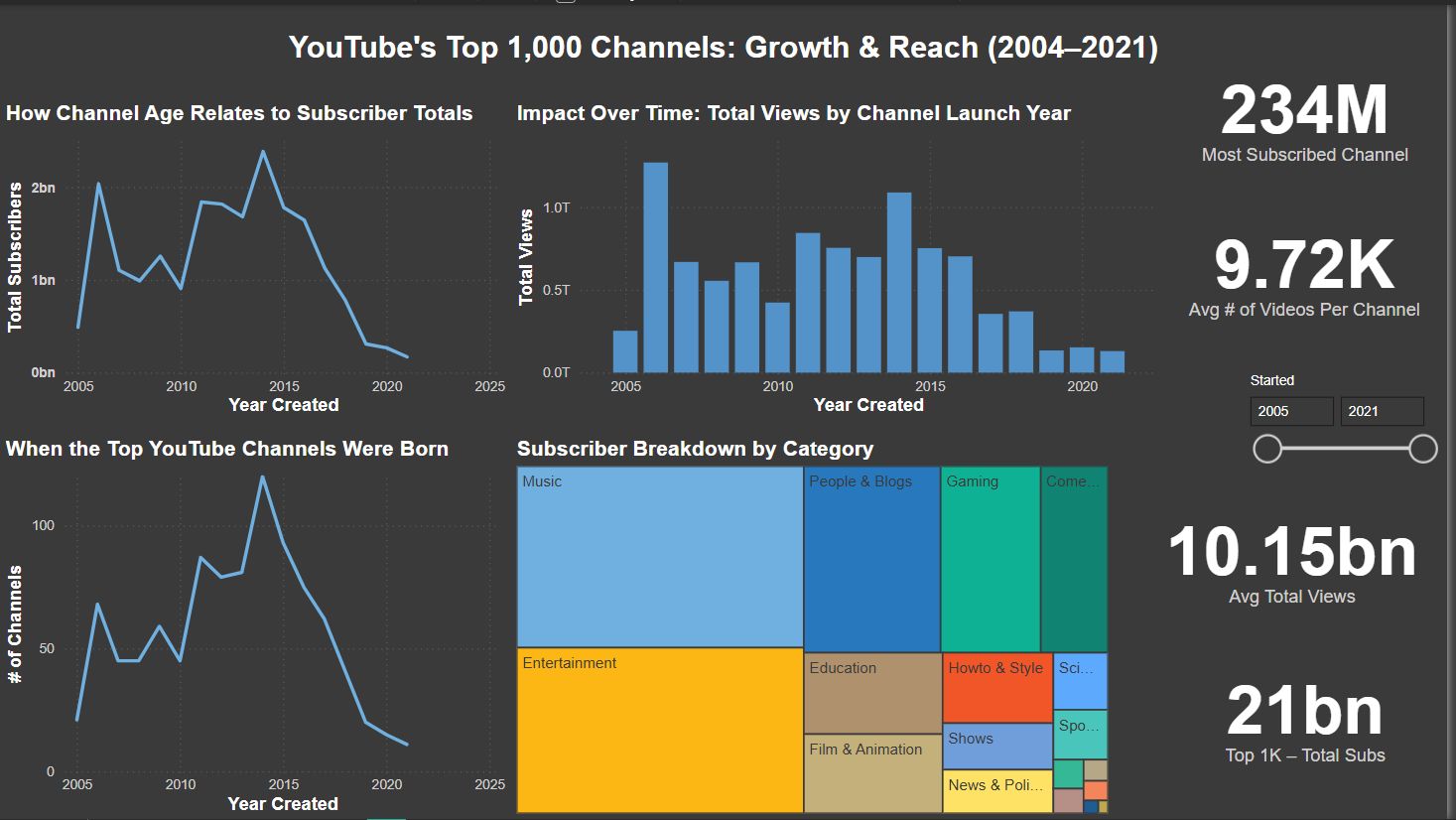Click the Entertainment category block
Screen dimensions: 1456x820
658,730
